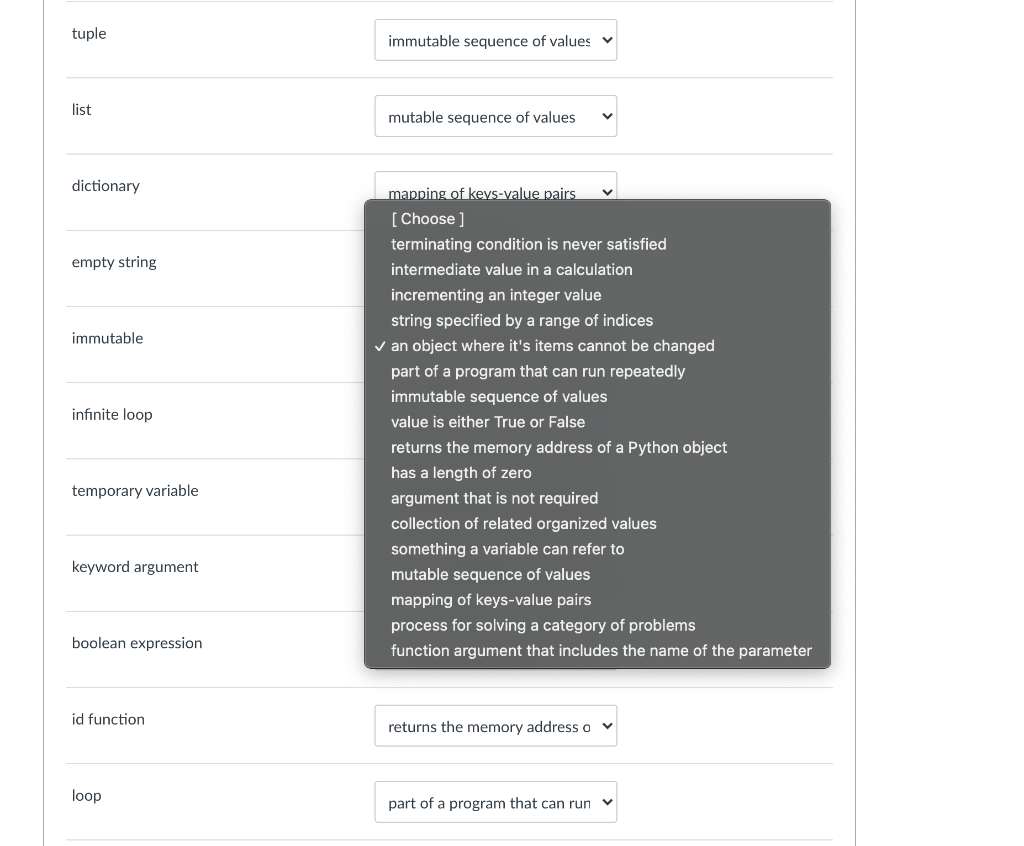This screenshot has height=846, width=1024.
Task: Pick 'incrementing an integer value' option
Action: click(496, 295)
